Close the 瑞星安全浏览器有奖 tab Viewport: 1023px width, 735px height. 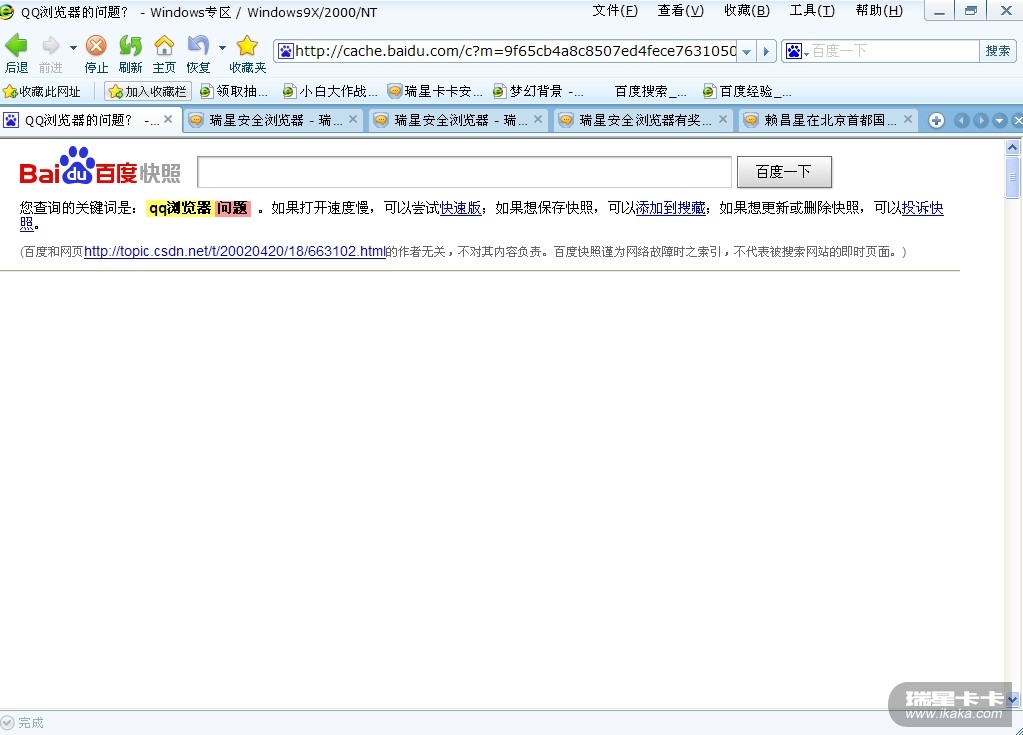[x=723, y=119]
